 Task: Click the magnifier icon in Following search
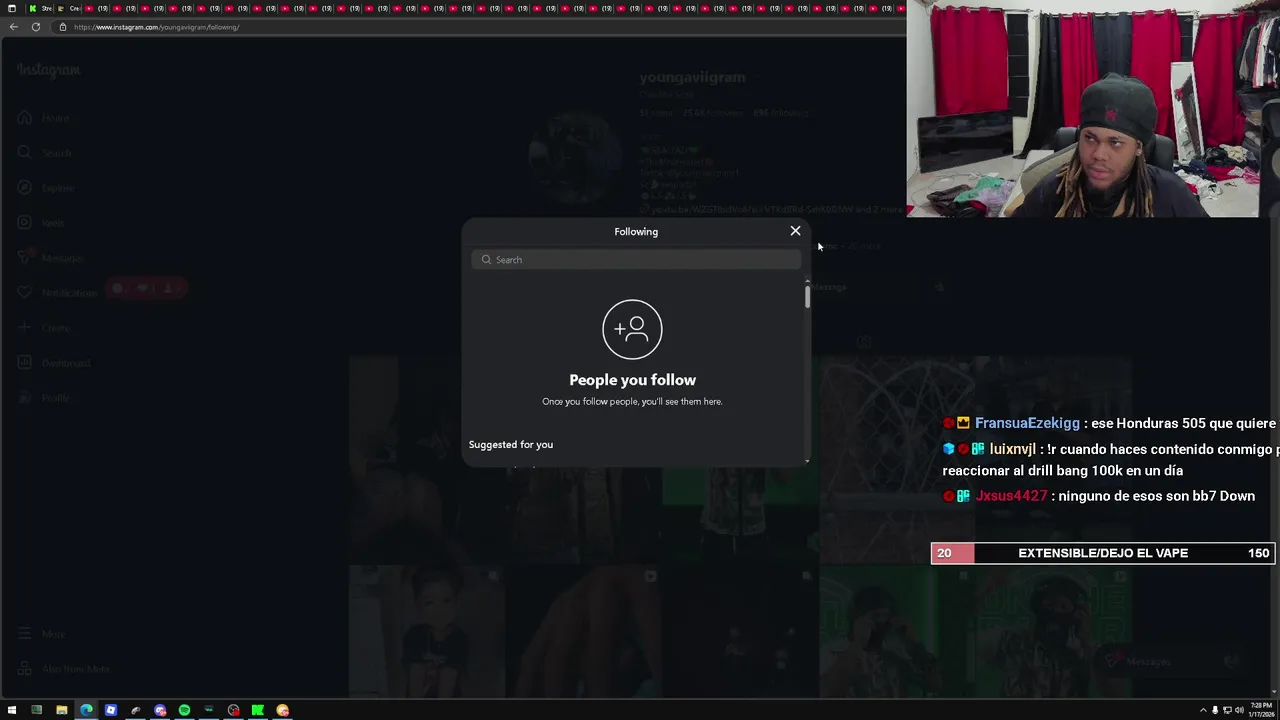tap(486, 260)
